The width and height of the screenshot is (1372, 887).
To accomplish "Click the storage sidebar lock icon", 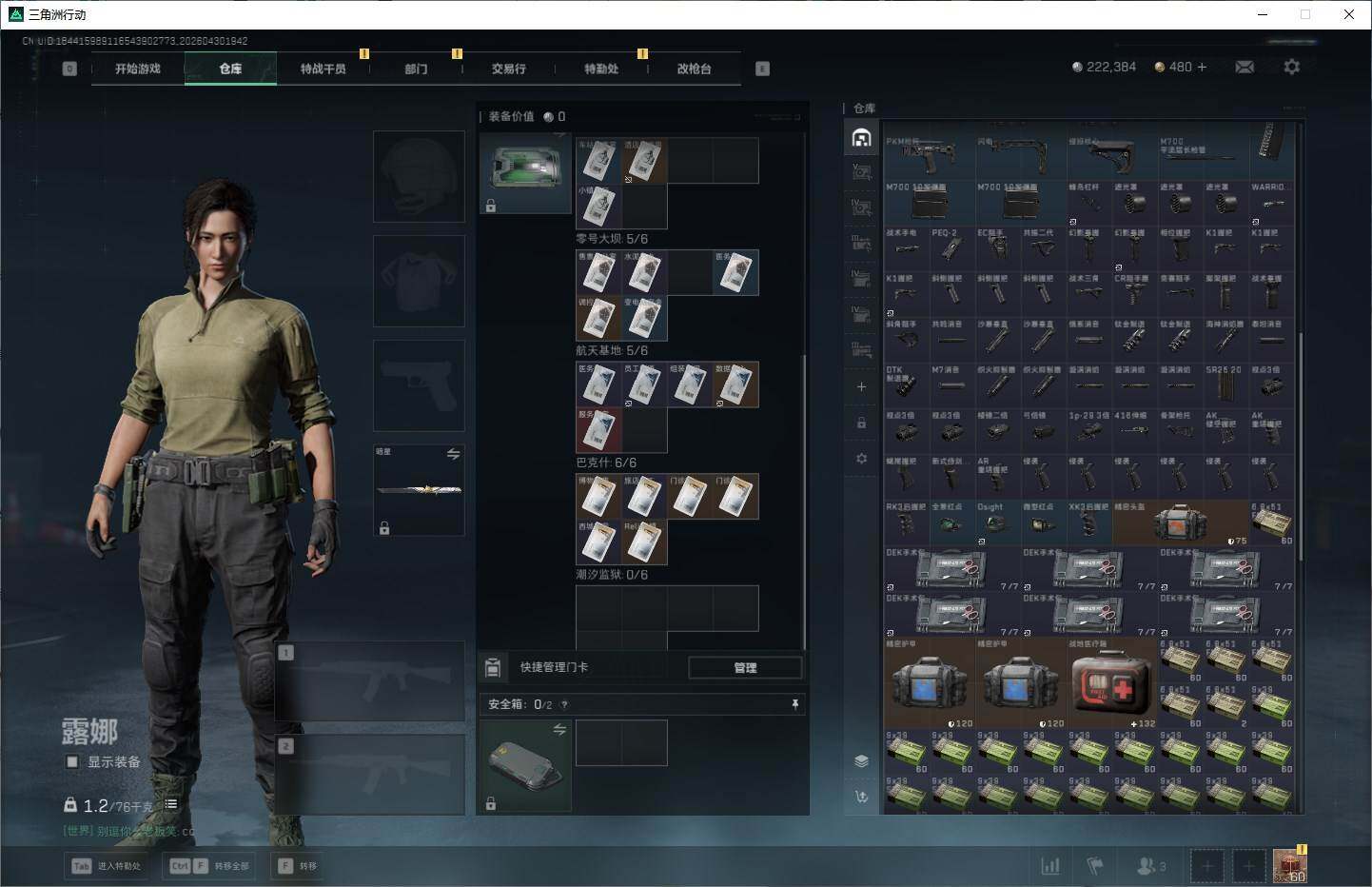I will (x=861, y=423).
